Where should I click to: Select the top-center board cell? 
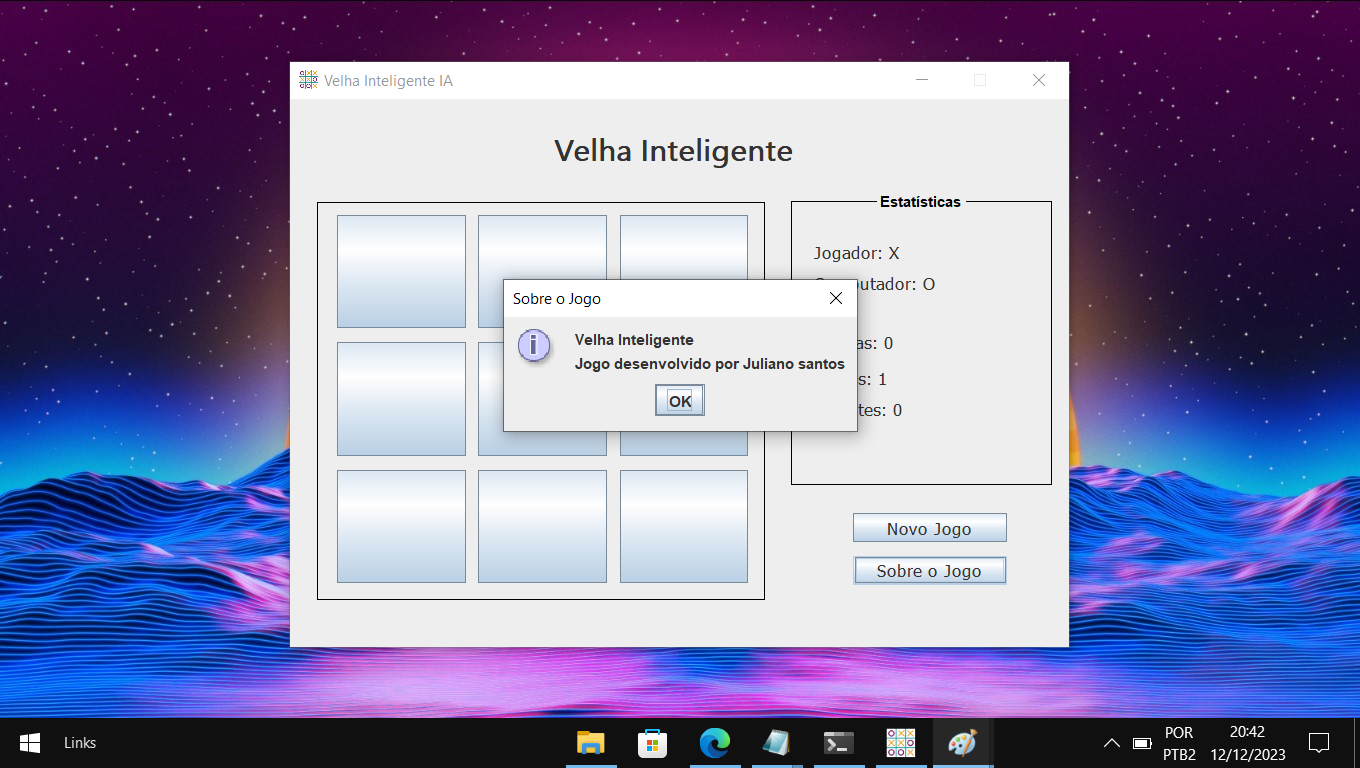pos(542,247)
